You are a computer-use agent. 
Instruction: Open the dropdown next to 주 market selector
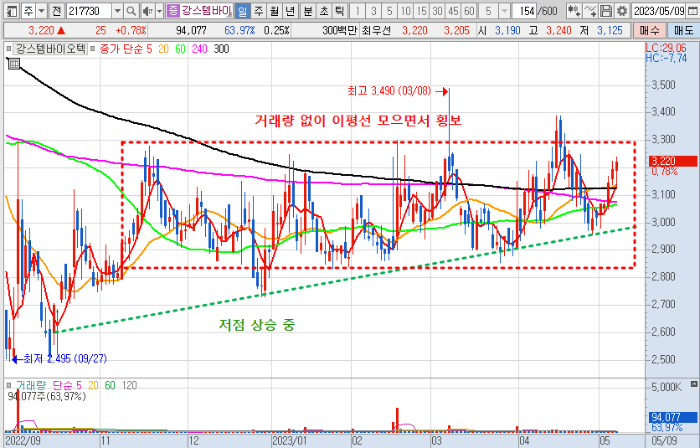42,11
